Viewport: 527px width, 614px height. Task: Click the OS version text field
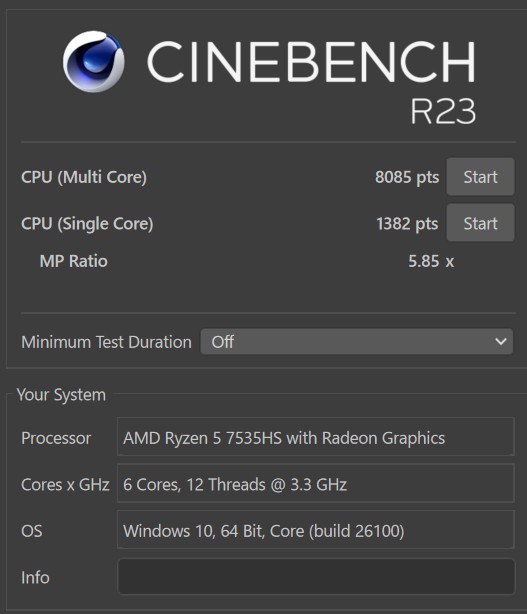316,530
